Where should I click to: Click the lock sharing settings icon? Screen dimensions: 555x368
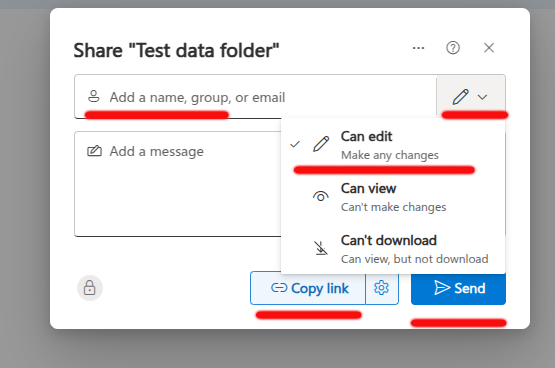click(x=90, y=288)
